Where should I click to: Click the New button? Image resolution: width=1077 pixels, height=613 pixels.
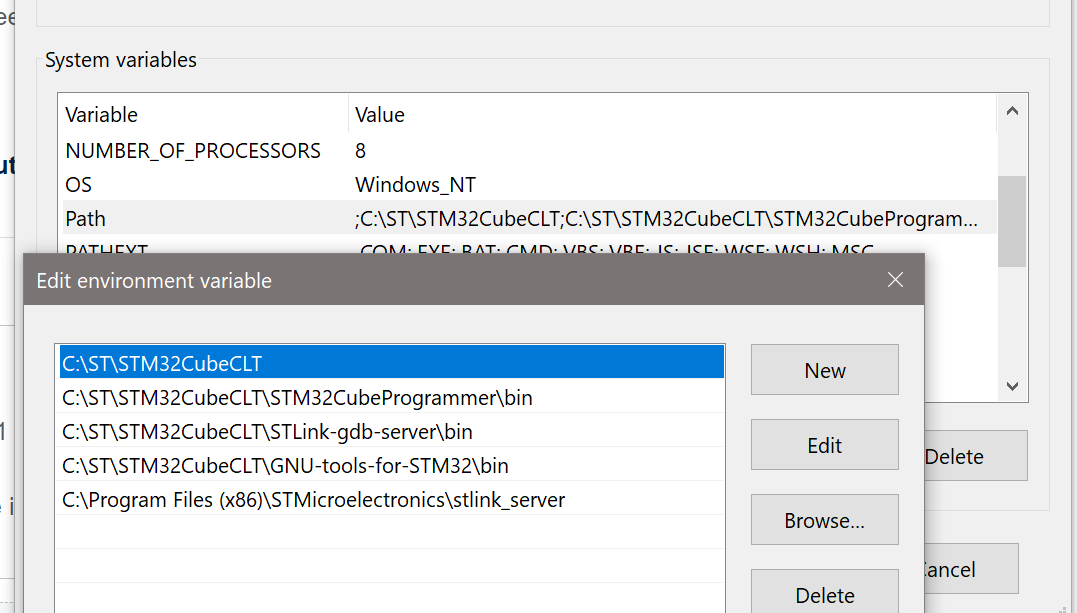pos(824,370)
